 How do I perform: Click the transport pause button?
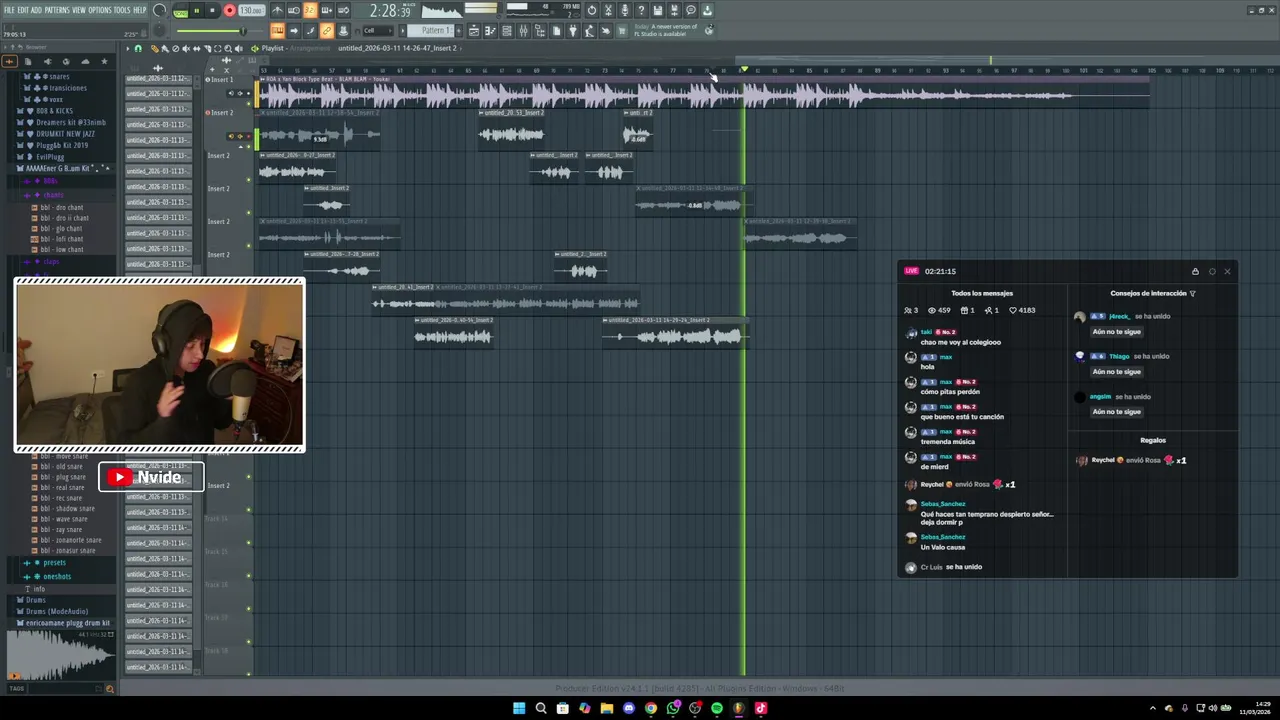[x=196, y=11]
